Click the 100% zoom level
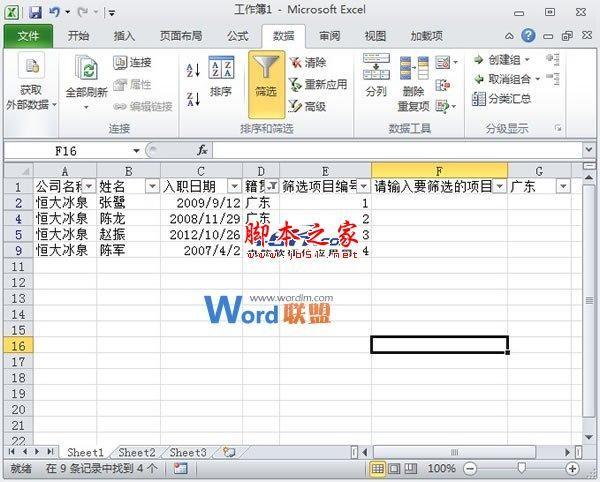This screenshot has width=600, height=482. [441, 468]
